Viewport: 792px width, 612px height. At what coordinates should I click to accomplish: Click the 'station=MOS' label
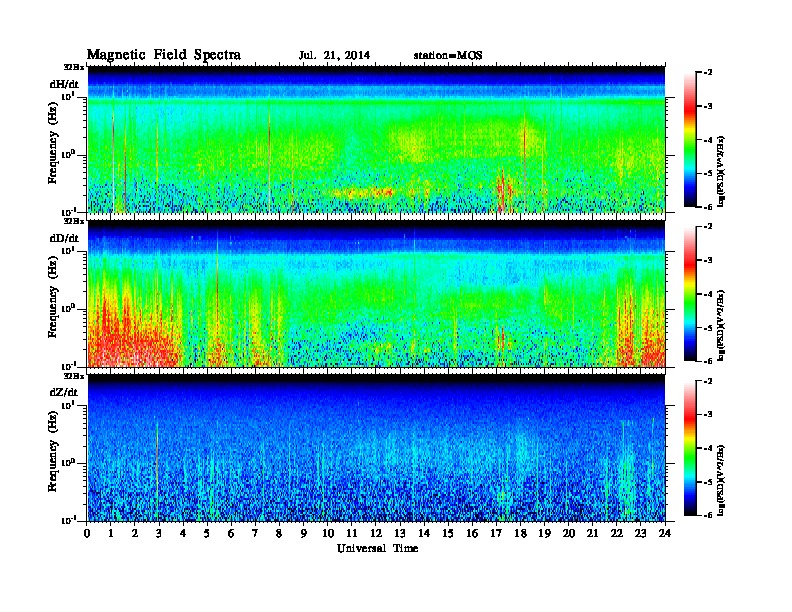click(x=448, y=56)
